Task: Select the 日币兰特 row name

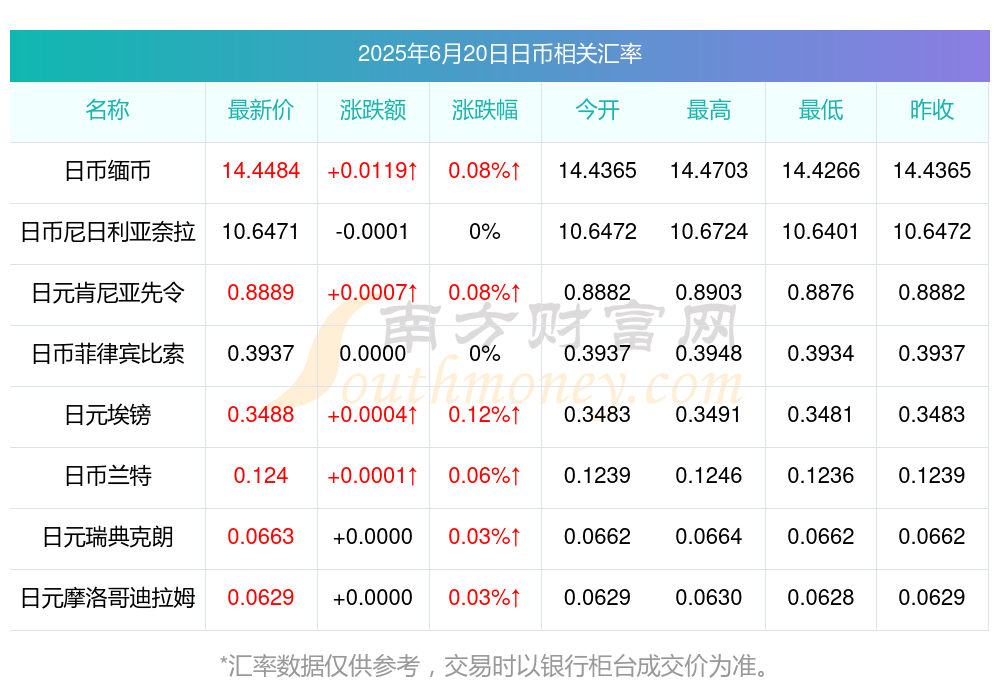Action: coord(107,476)
